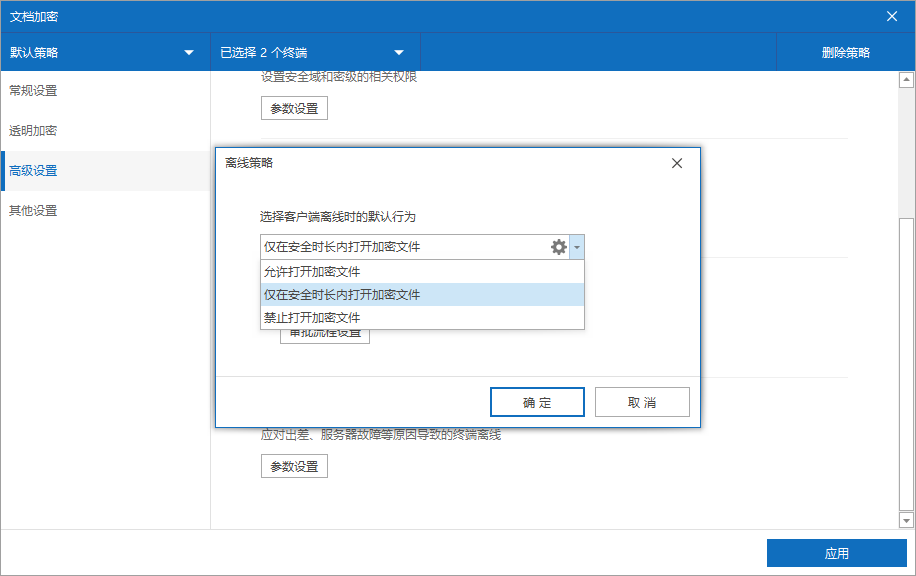Screen dimensions: 916x576
Task: Click 删除策略 in the header
Action: (x=845, y=53)
